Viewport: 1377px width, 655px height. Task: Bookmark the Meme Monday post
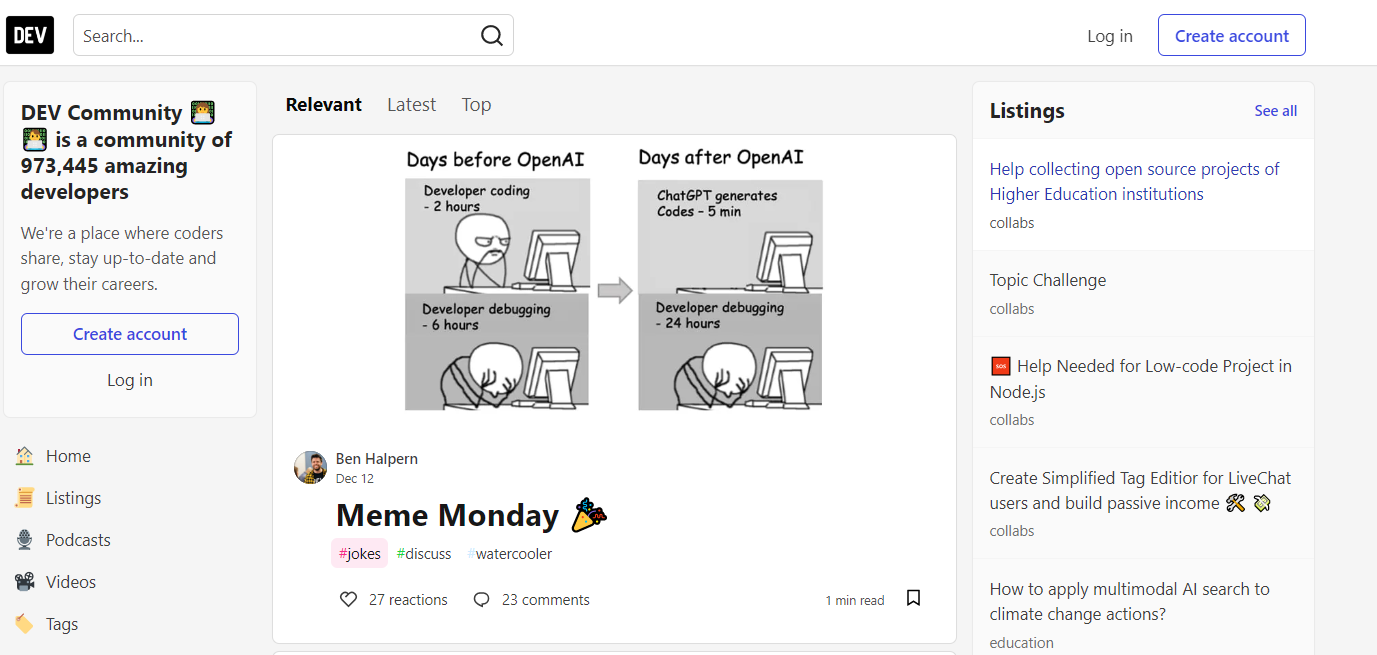tap(913, 598)
